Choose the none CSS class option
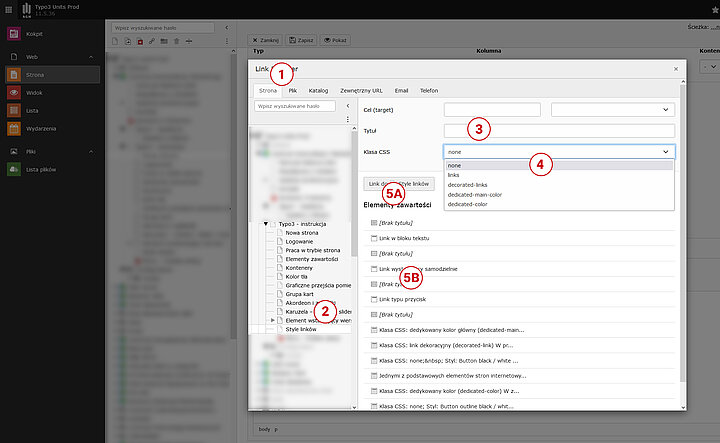The image size is (720, 443). coord(559,166)
